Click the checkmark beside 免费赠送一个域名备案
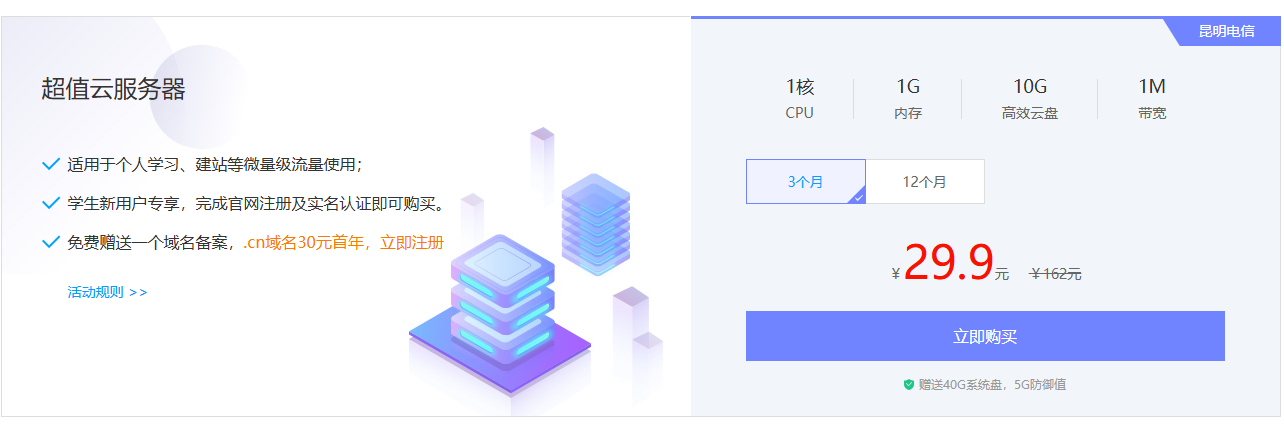 click(x=51, y=242)
